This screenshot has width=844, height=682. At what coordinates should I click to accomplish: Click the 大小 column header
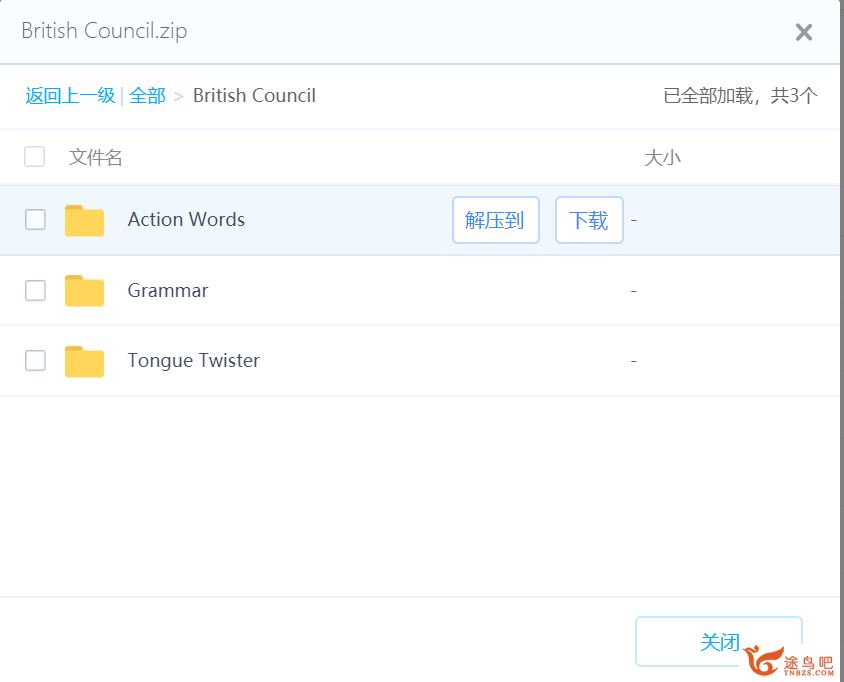662,158
